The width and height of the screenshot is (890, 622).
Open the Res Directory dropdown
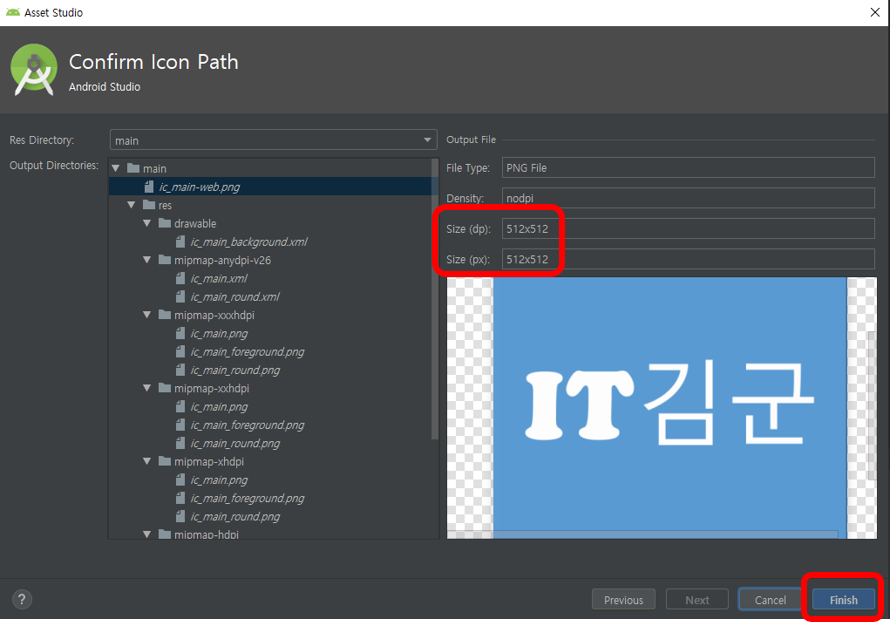[x=273, y=140]
